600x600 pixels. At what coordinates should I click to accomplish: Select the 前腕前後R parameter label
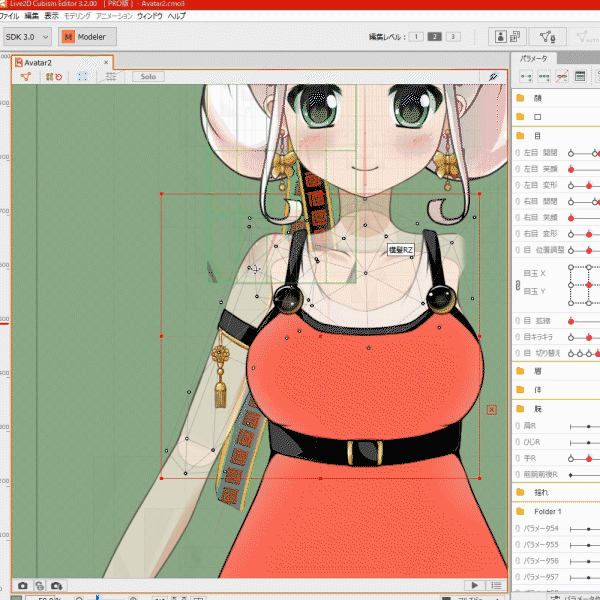[540, 474]
